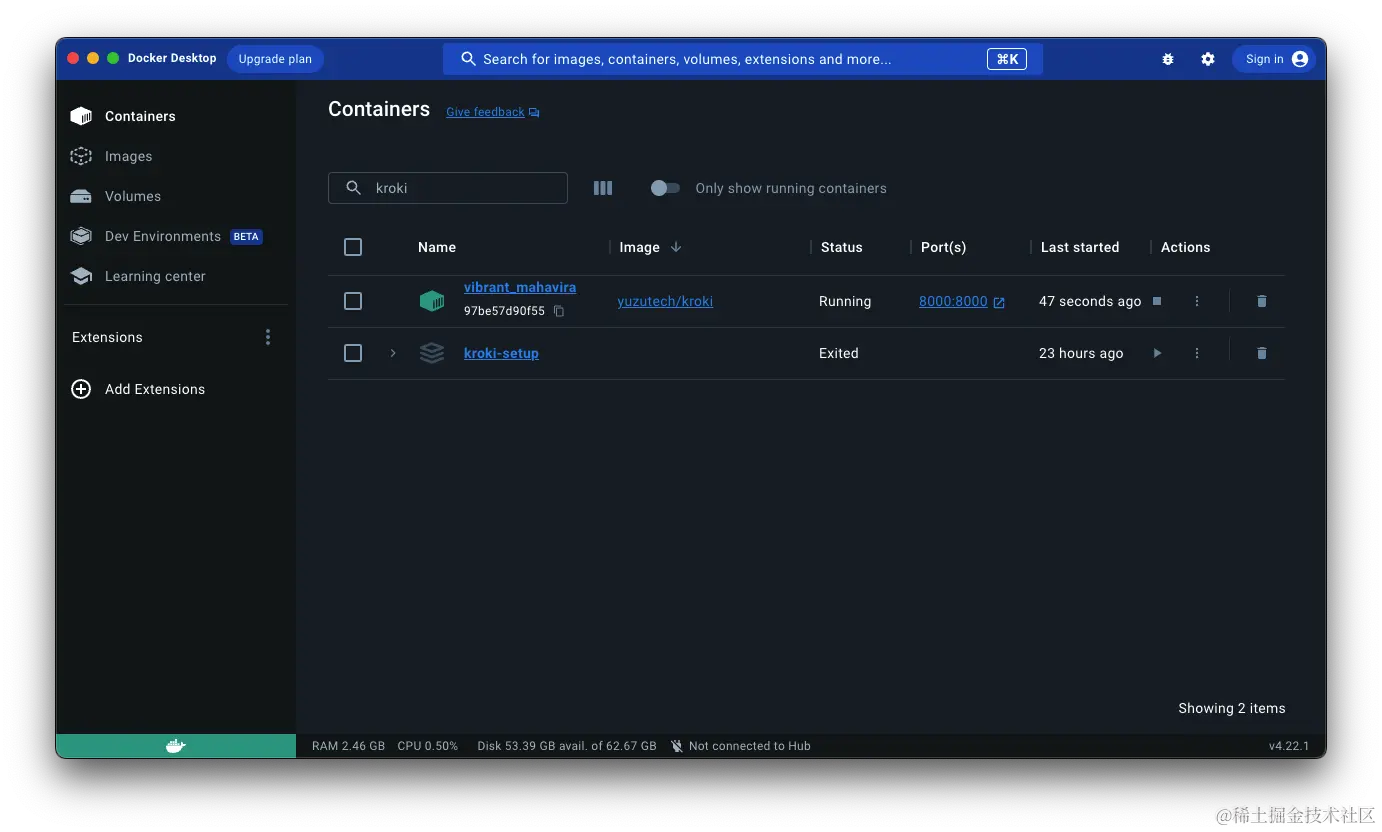
Task: Open more actions for kroki-setup
Action: pos(1197,353)
